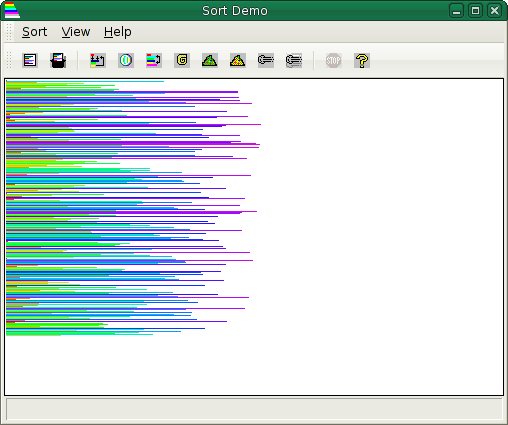Open the Help menu
The height and width of the screenshot is (425, 508).
(117, 32)
